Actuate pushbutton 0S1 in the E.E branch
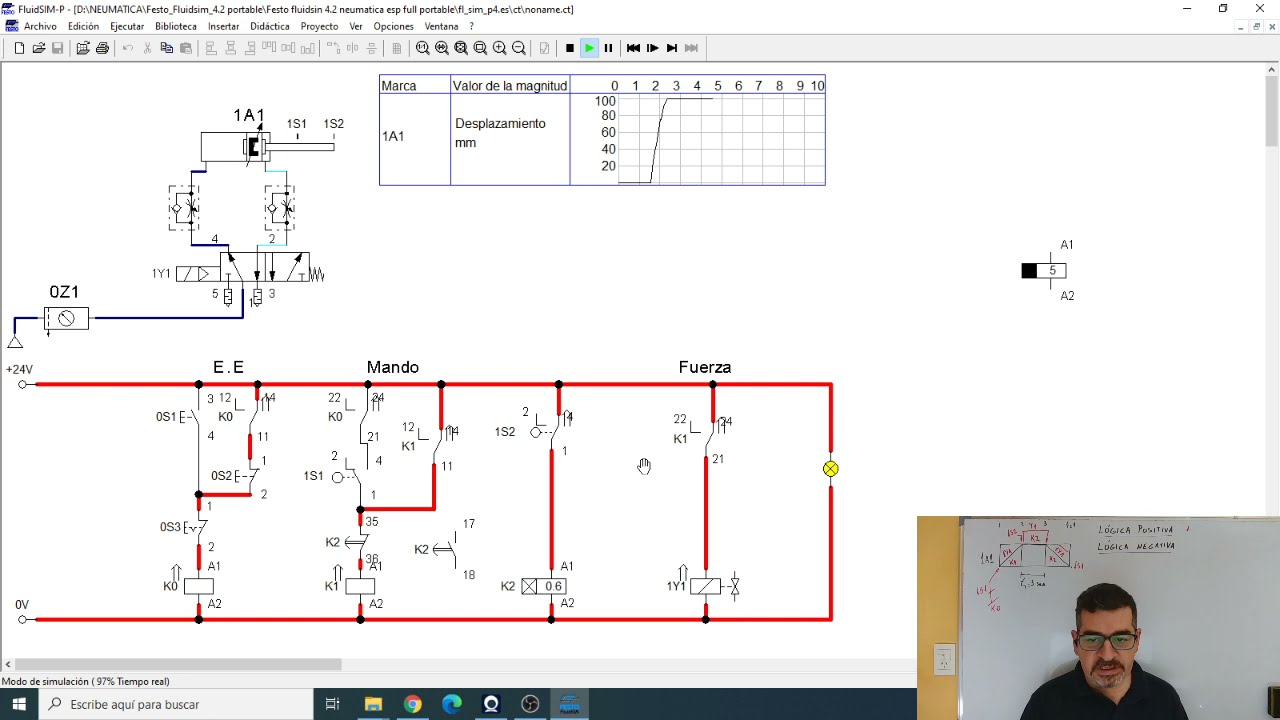 (190, 417)
